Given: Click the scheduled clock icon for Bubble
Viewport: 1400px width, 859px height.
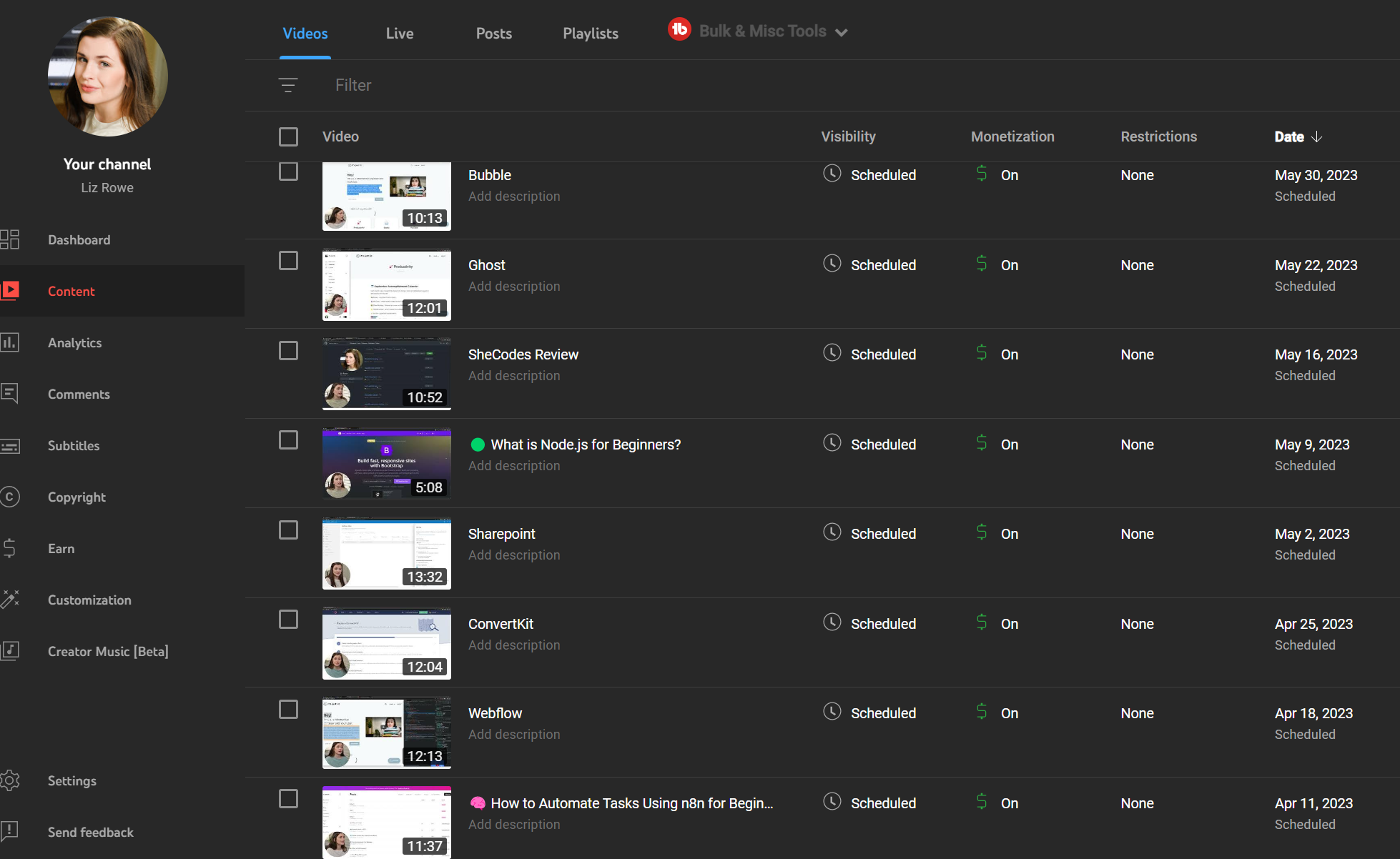Looking at the screenshot, I should pyautogui.click(x=832, y=174).
